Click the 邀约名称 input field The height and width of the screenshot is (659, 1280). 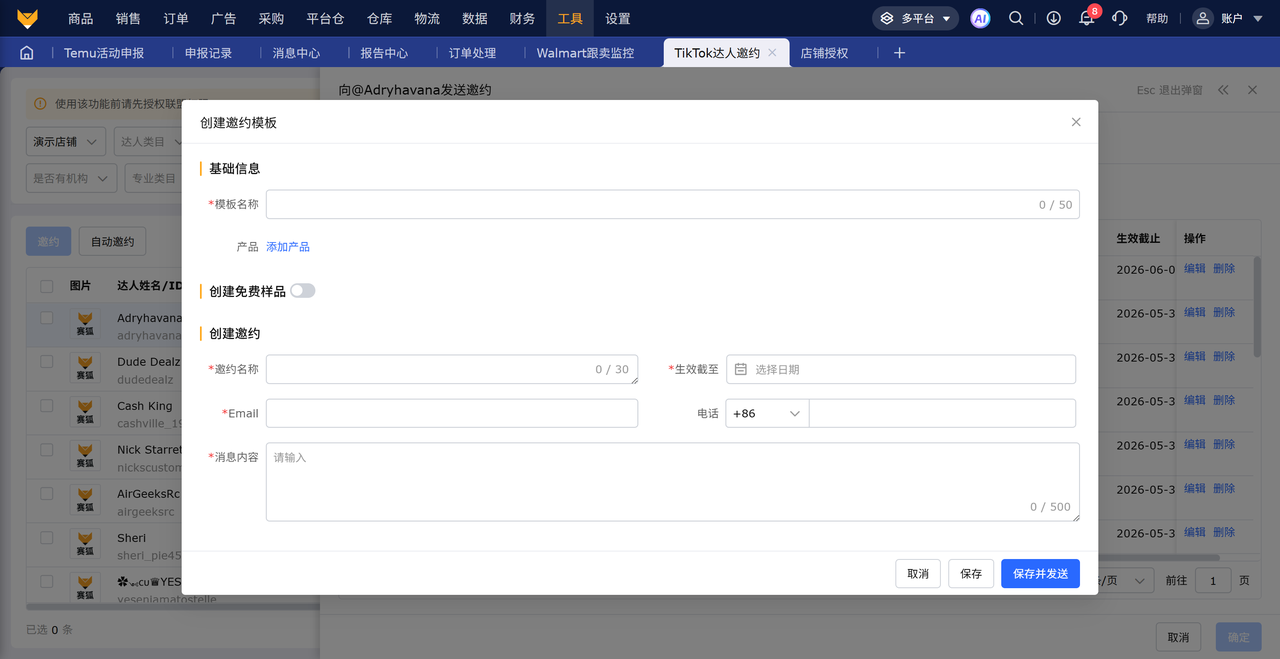(452, 369)
